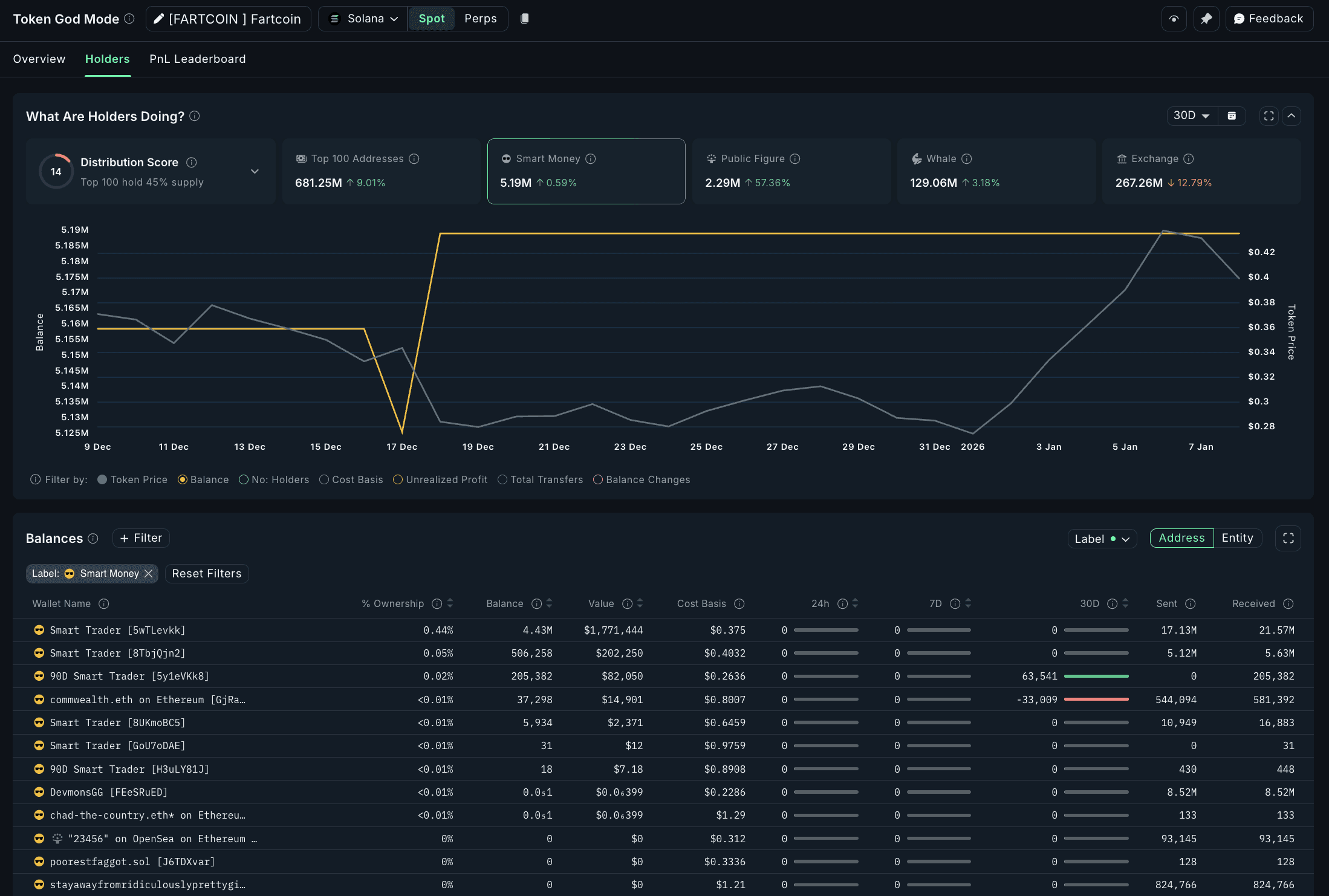Click the pin icon near Feedback

(x=1206, y=19)
